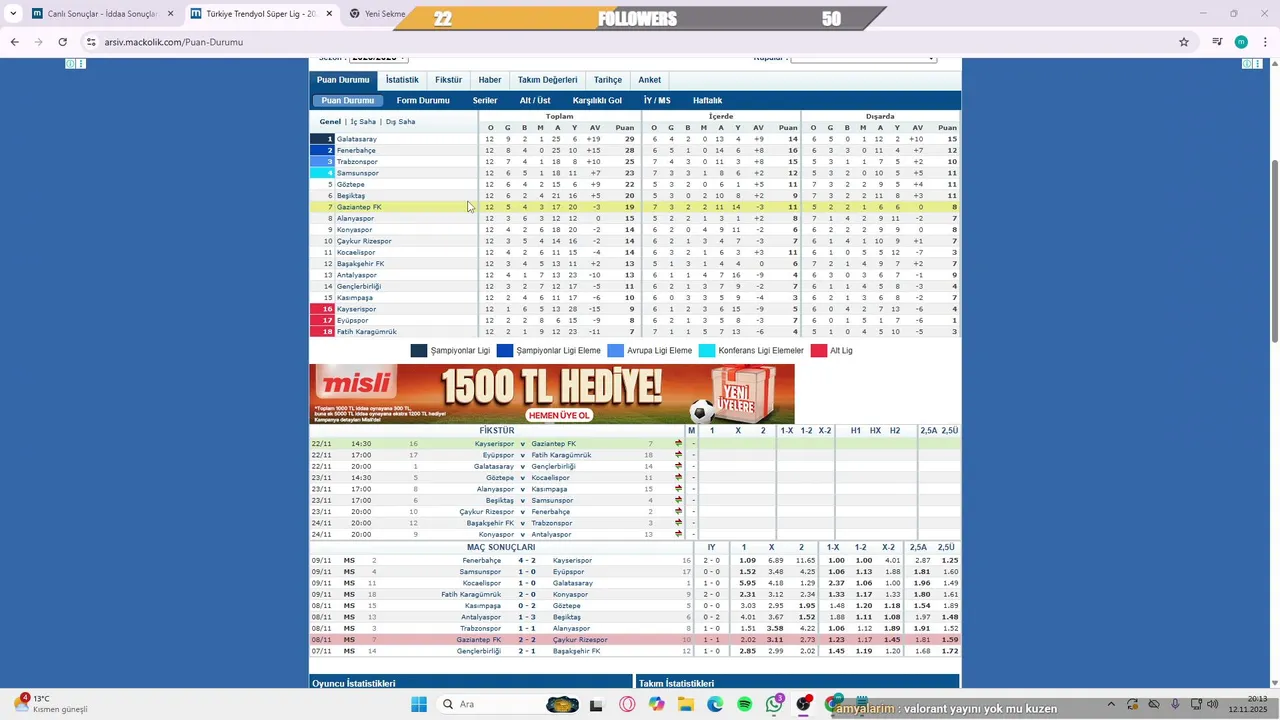1280x720 pixels.
Task: Open Chrome three-dot menu
Action: tap(1265, 42)
